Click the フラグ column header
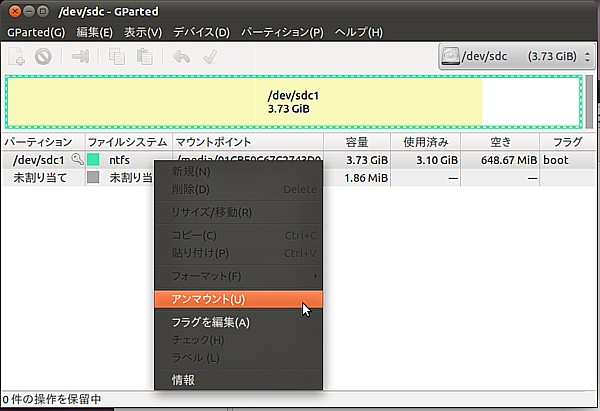Viewport: 600px width, 411px height. (x=568, y=142)
